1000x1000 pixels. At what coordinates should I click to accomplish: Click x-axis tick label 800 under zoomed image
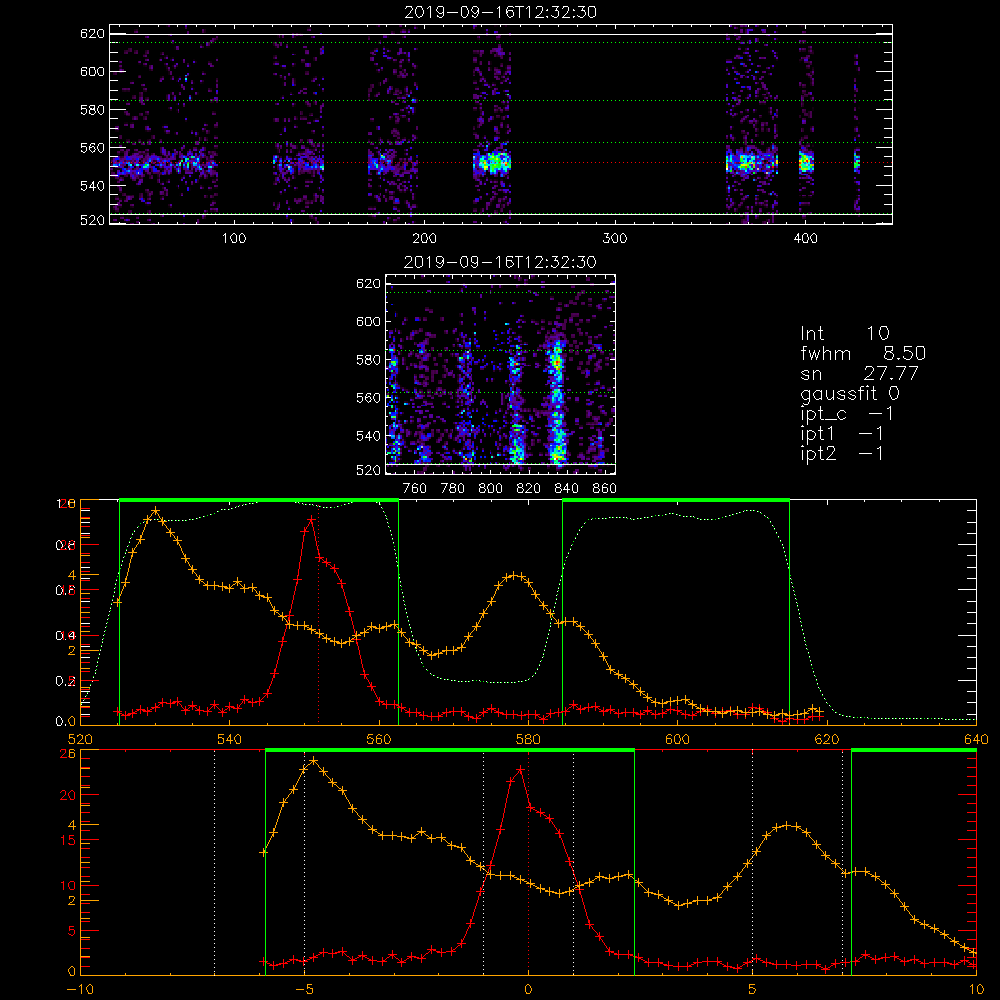[490, 489]
